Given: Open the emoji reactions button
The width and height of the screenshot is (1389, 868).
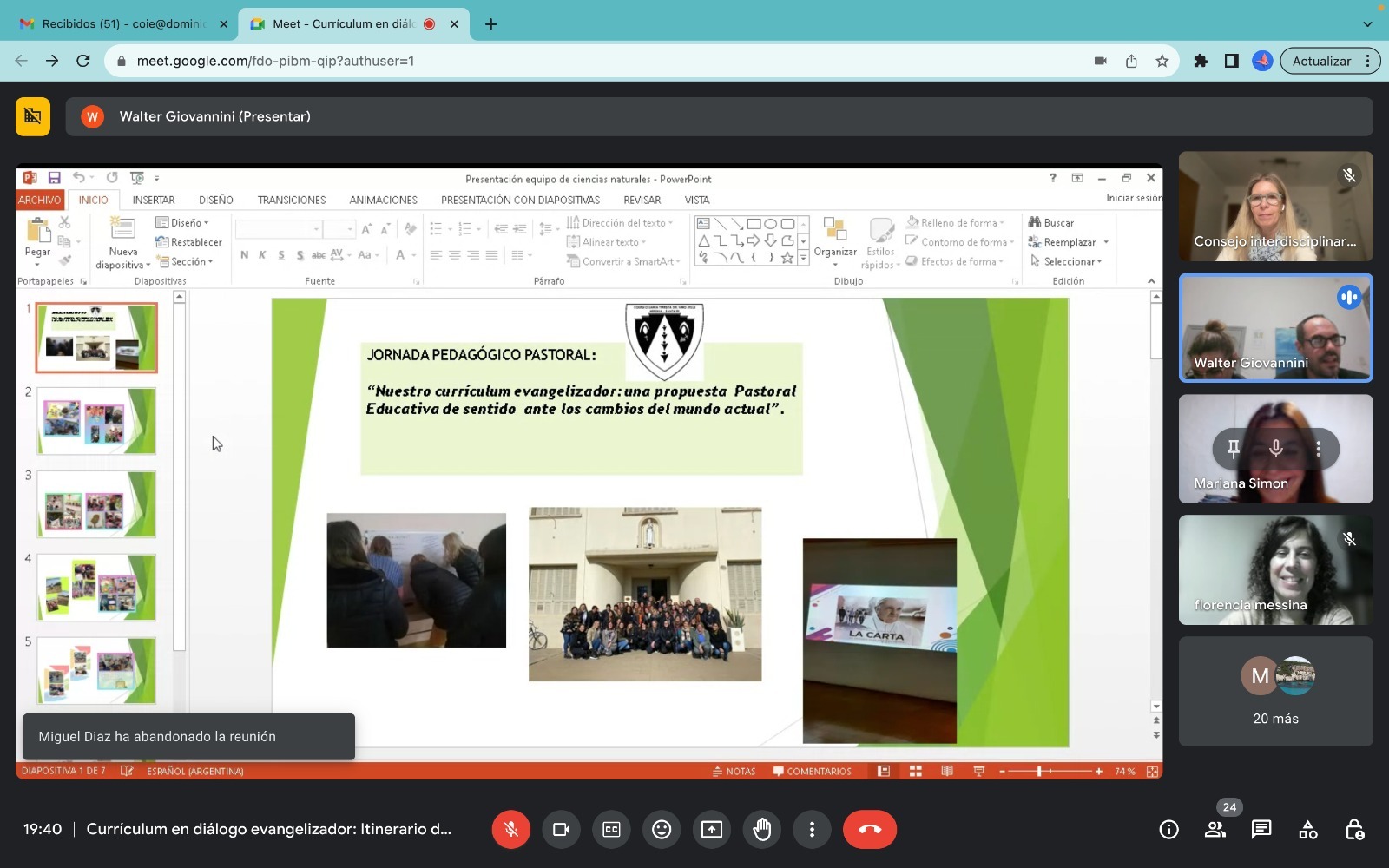Looking at the screenshot, I should 662,829.
